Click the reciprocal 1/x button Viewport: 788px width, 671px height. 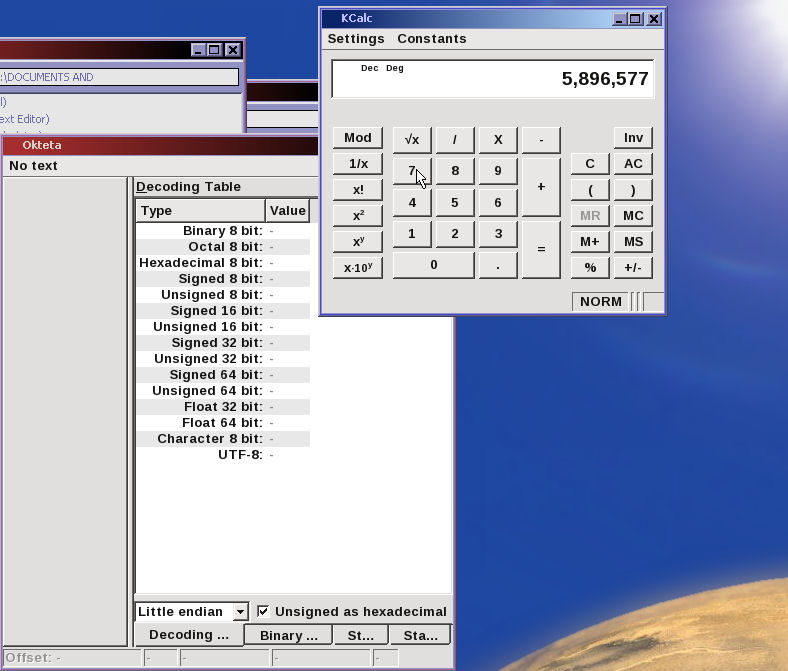(x=358, y=164)
